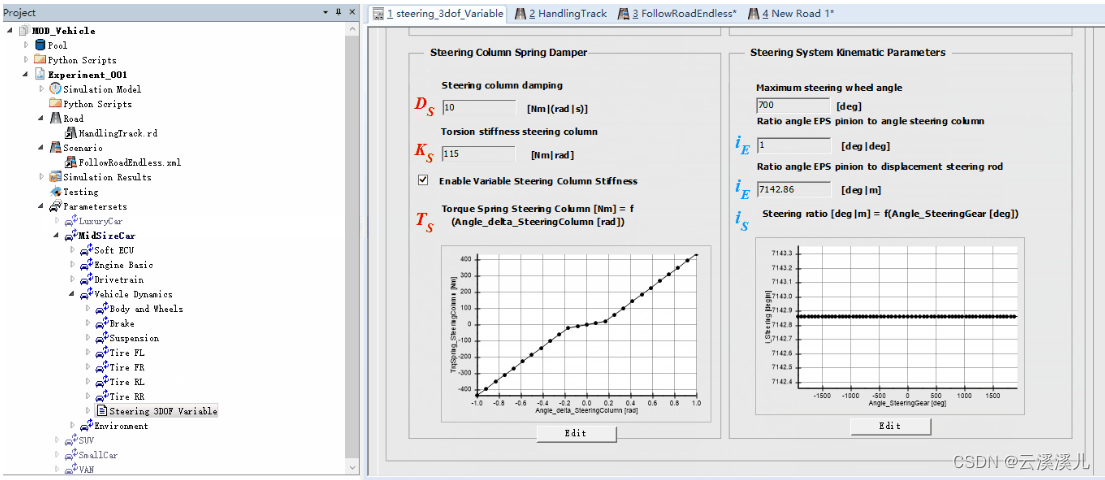Click the MOD_Vehicle project icon

(x=24, y=31)
